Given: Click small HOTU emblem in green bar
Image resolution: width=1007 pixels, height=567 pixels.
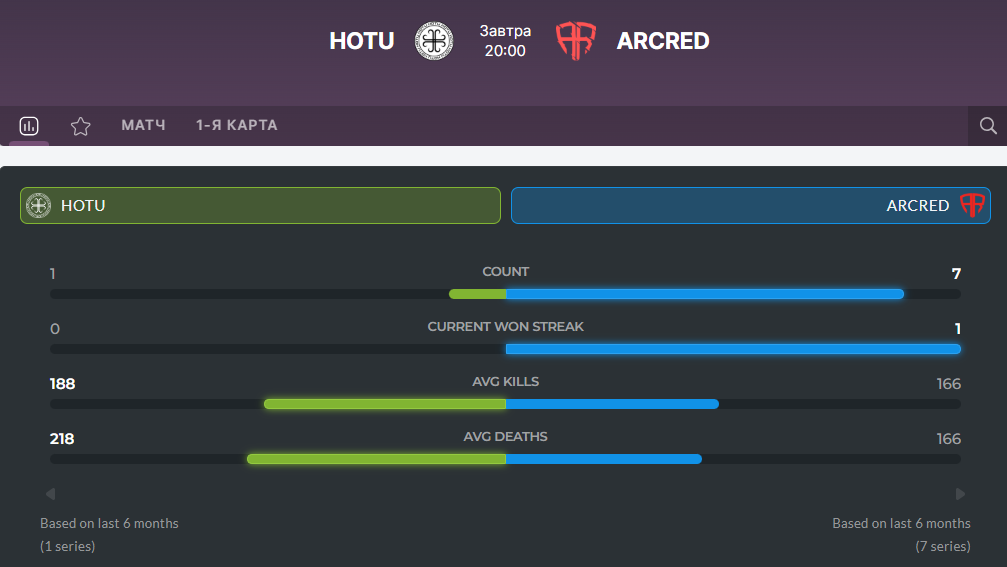Looking at the screenshot, I should 39,205.
